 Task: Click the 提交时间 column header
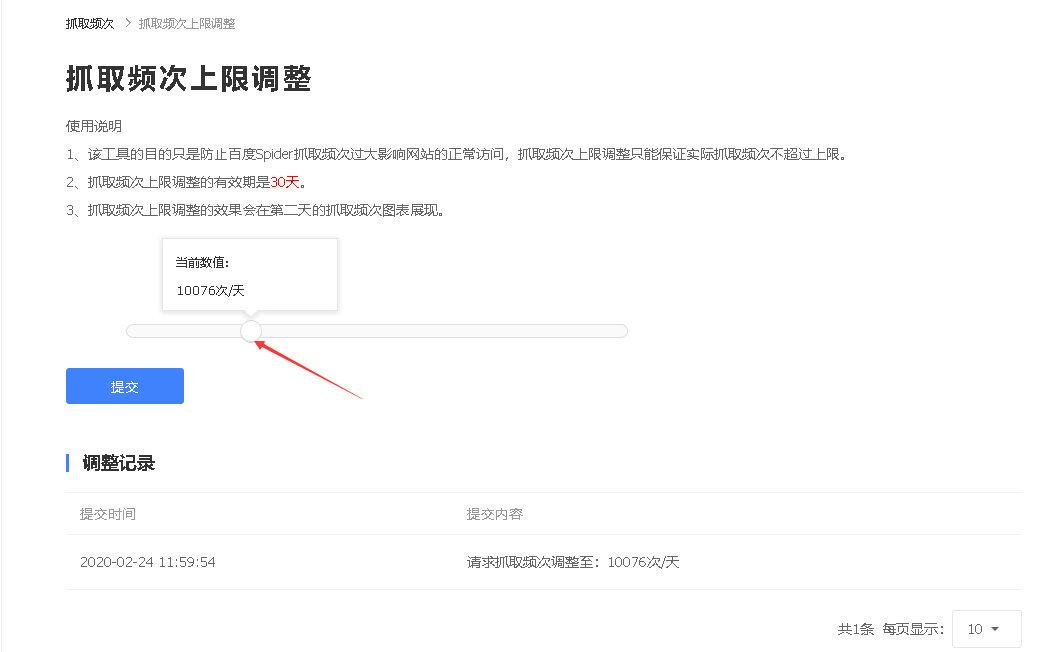coord(108,514)
